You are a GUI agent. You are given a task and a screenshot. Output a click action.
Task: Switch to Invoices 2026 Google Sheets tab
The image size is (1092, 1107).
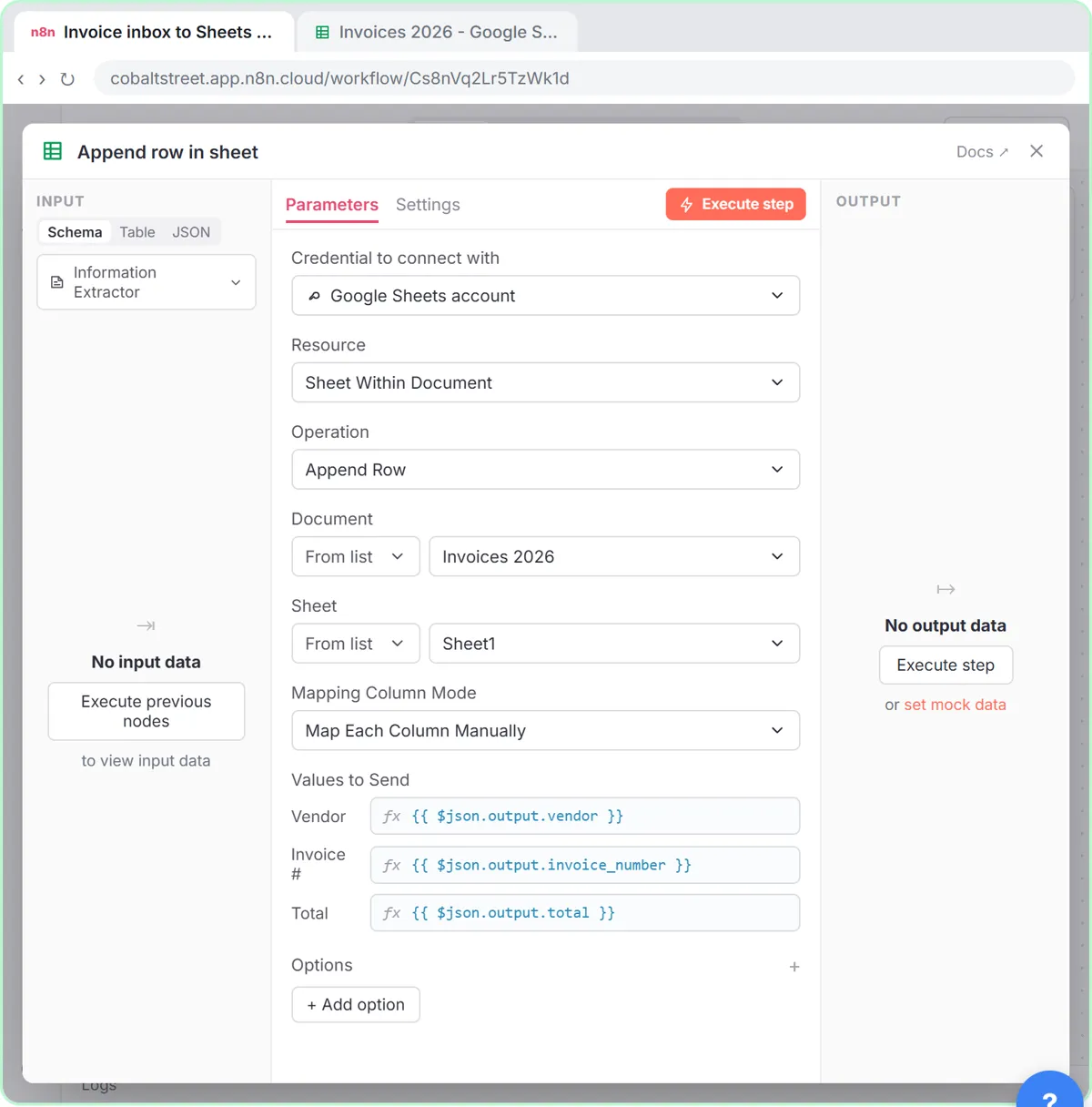437,32
